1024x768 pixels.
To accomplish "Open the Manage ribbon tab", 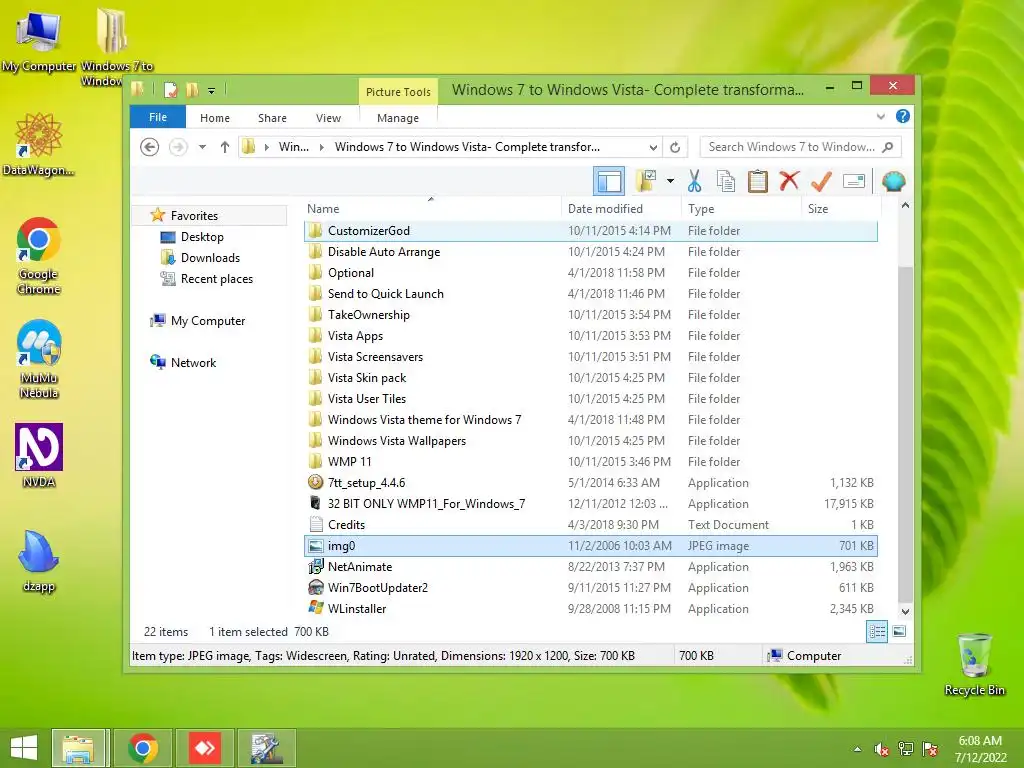I will (x=398, y=118).
